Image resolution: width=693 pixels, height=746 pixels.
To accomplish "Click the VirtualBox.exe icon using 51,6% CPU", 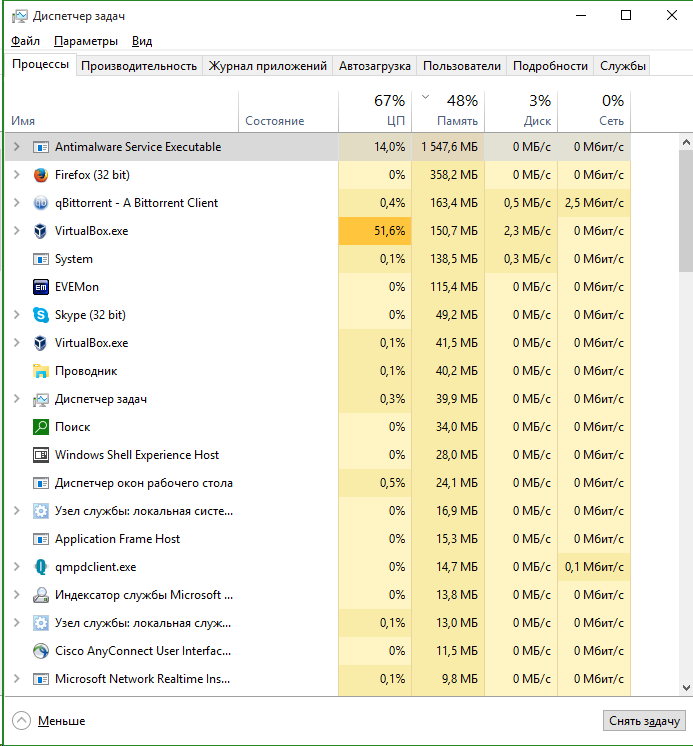I will [40, 231].
